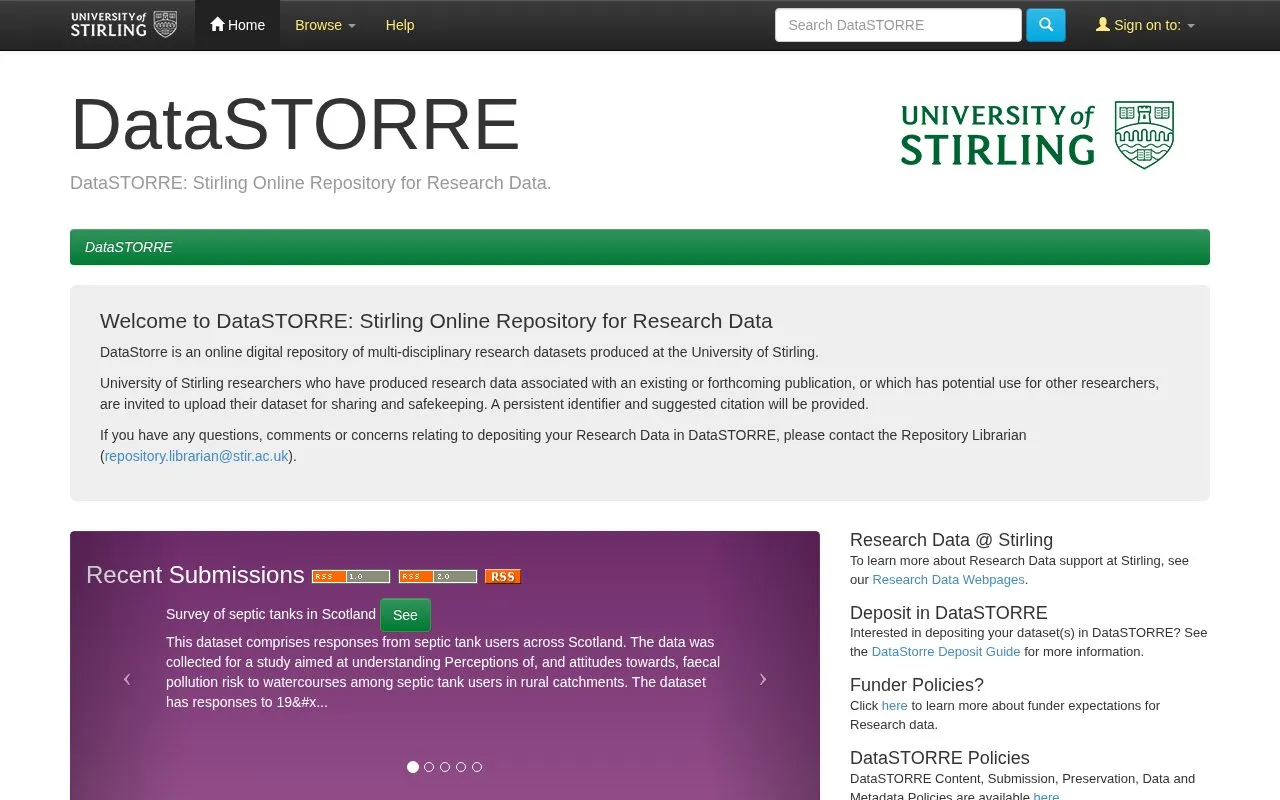Email repository.librarian@stir.ac.uk link

pyautogui.click(x=197, y=456)
